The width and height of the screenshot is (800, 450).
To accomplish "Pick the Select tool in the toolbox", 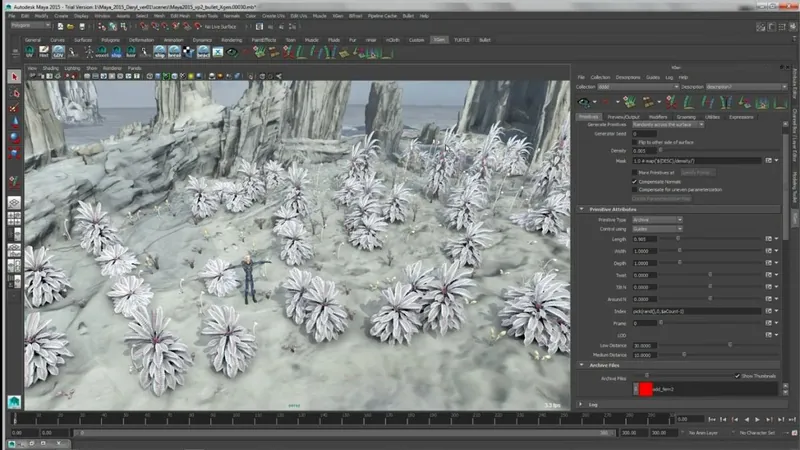I will coord(14,77).
